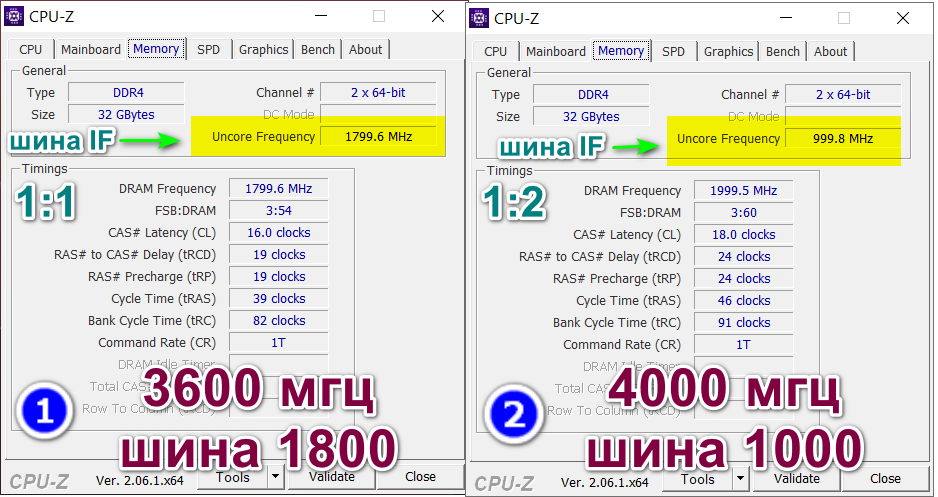938x497 pixels.
Task: Click tRP value 24 clocks in right window
Action: pos(744,278)
